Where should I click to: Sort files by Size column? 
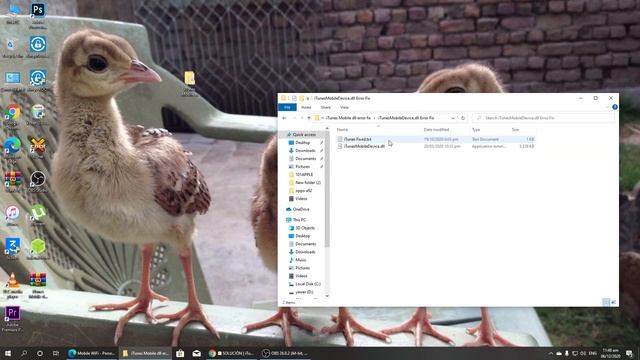516,130
